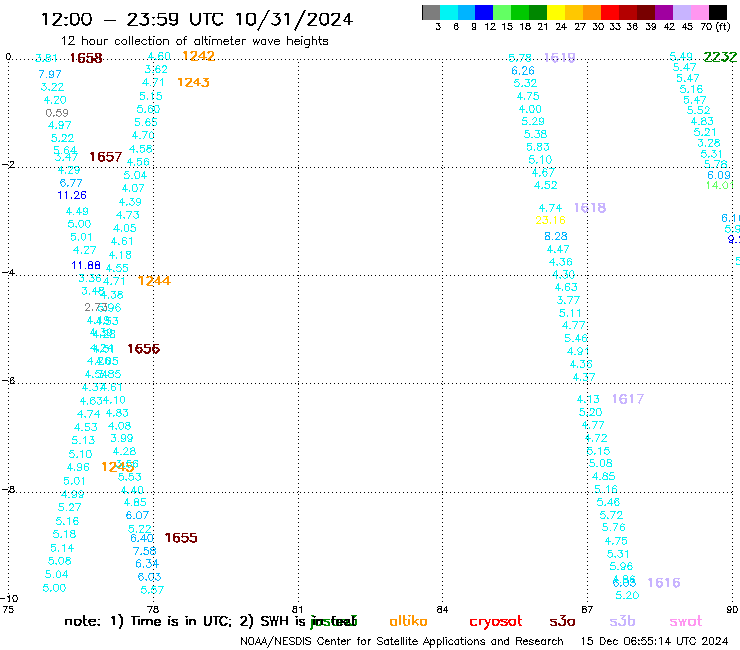Click the latitude axis label -6
This screenshot has height=650, width=740.
tap(8, 380)
